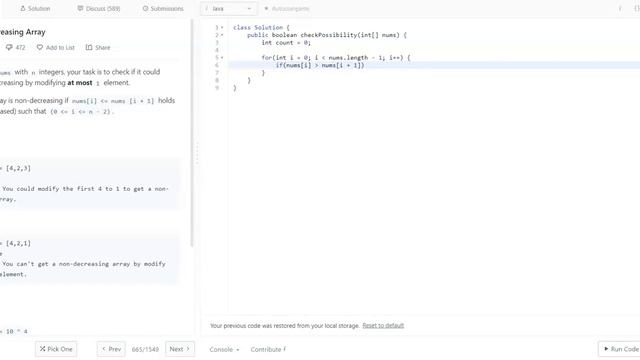Open the Java language dropdown
640x360 pixels.
click(x=229, y=9)
